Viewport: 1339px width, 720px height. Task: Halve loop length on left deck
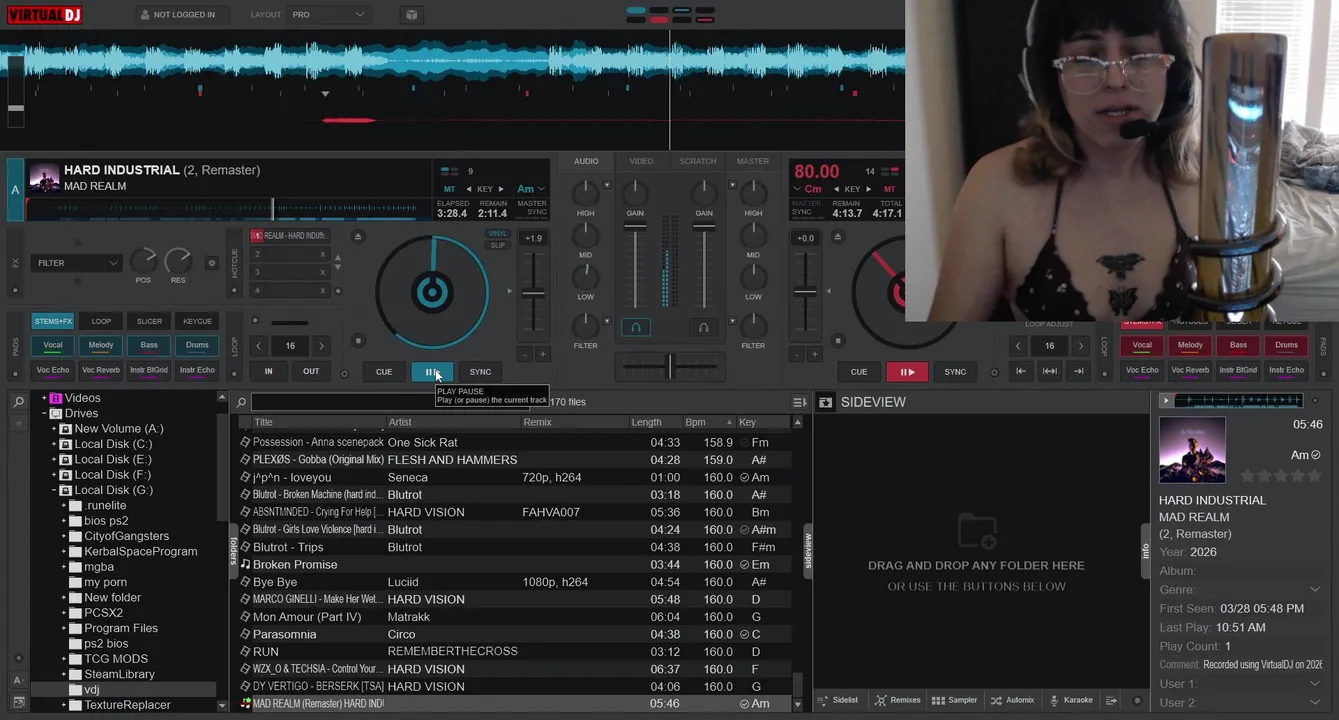point(259,346)
